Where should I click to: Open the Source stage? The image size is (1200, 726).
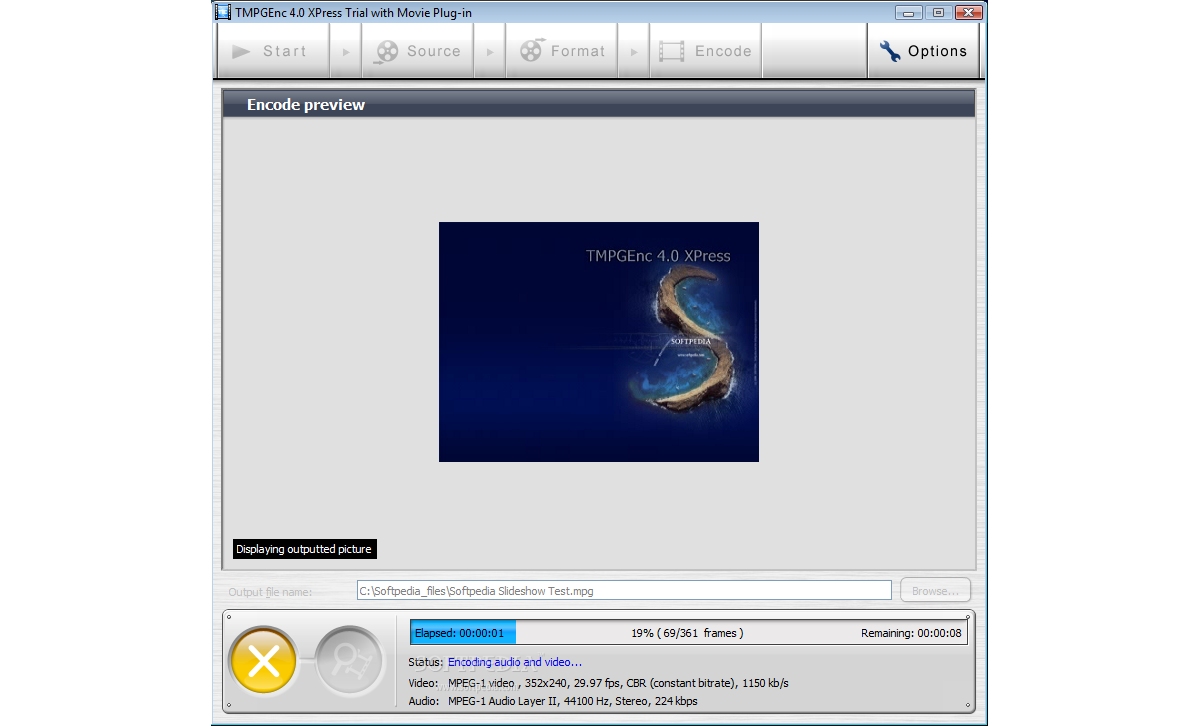tap(418, 51)
